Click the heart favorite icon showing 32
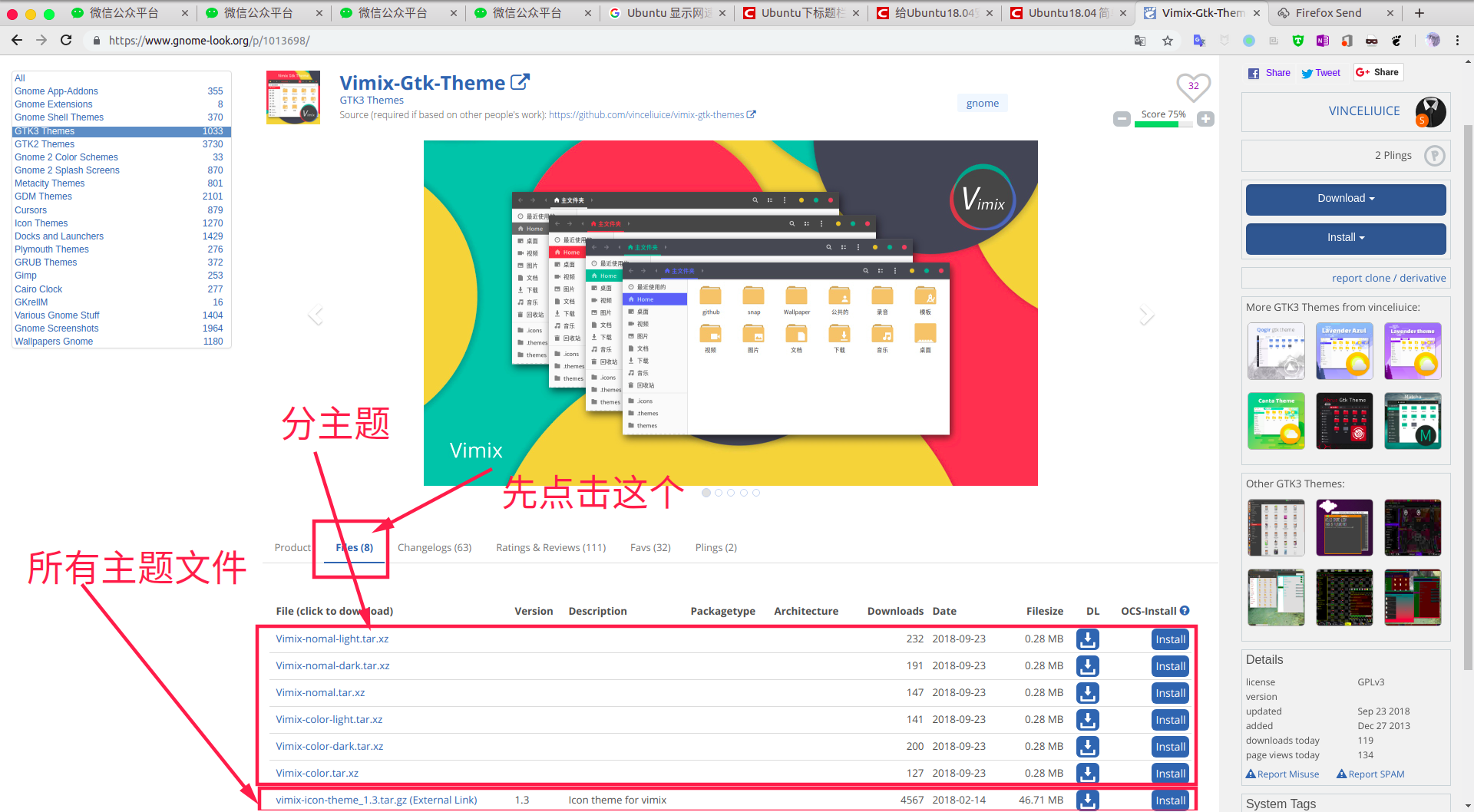 [1193, 87]
